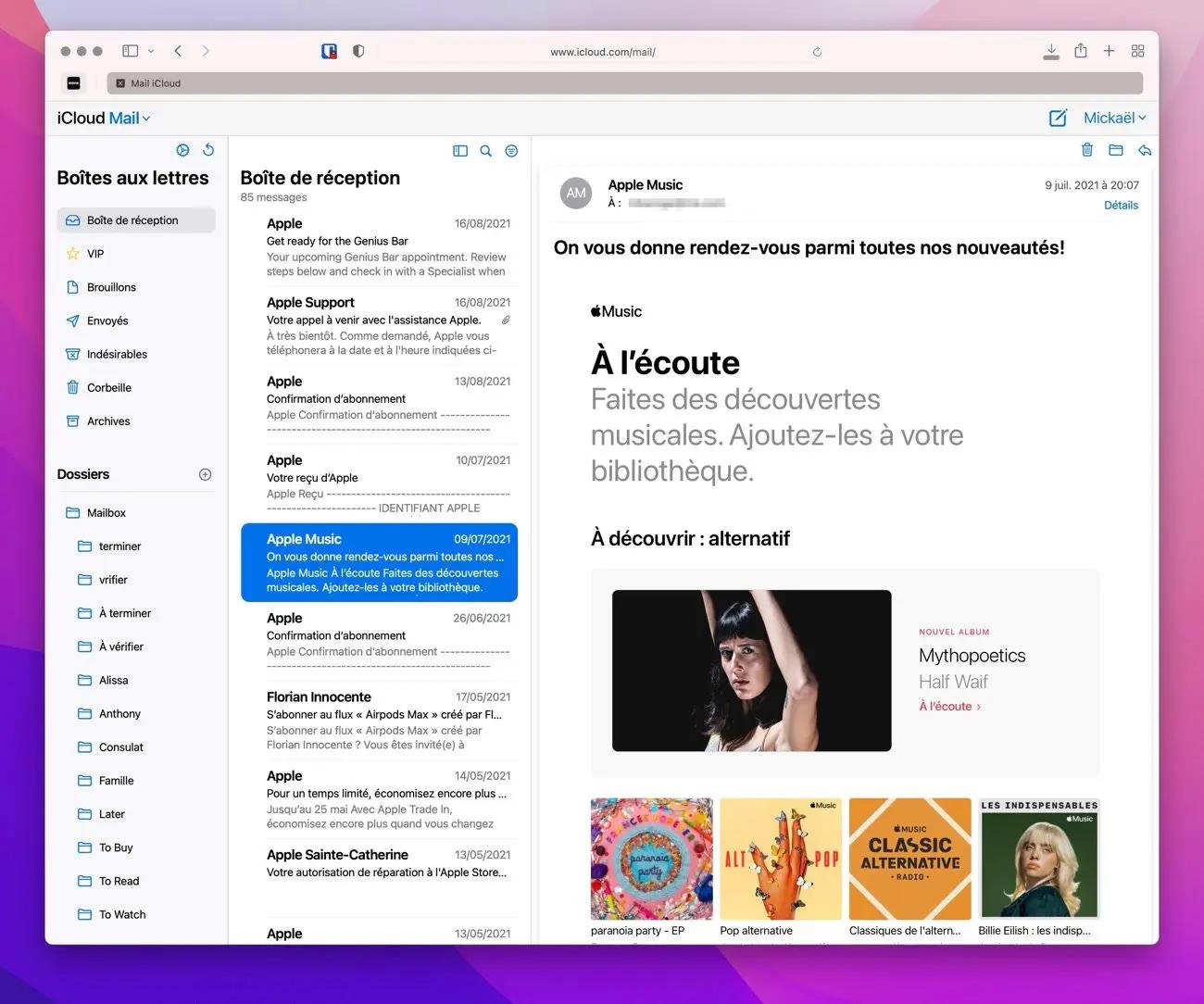
Task: Click the compose new message icon
Action: tap(1058, 118)
